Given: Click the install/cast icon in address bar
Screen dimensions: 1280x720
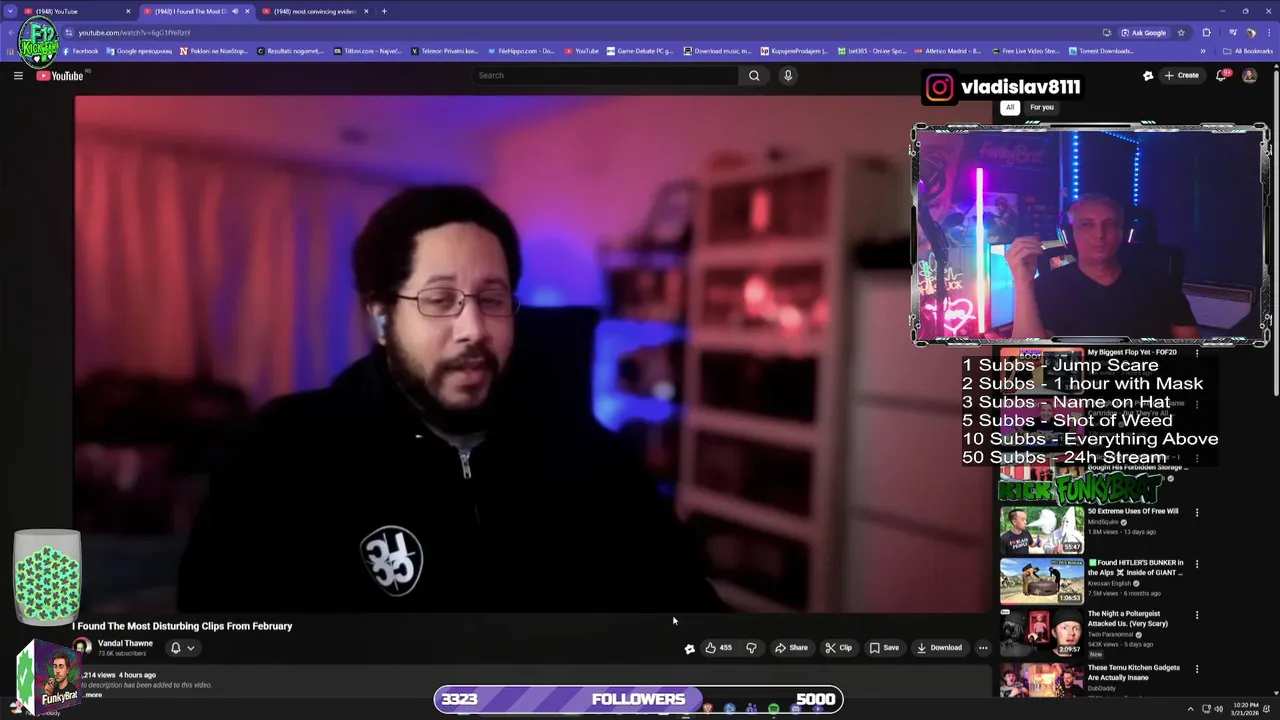Looking at the screenshot, I should (x=1107, y=32).
